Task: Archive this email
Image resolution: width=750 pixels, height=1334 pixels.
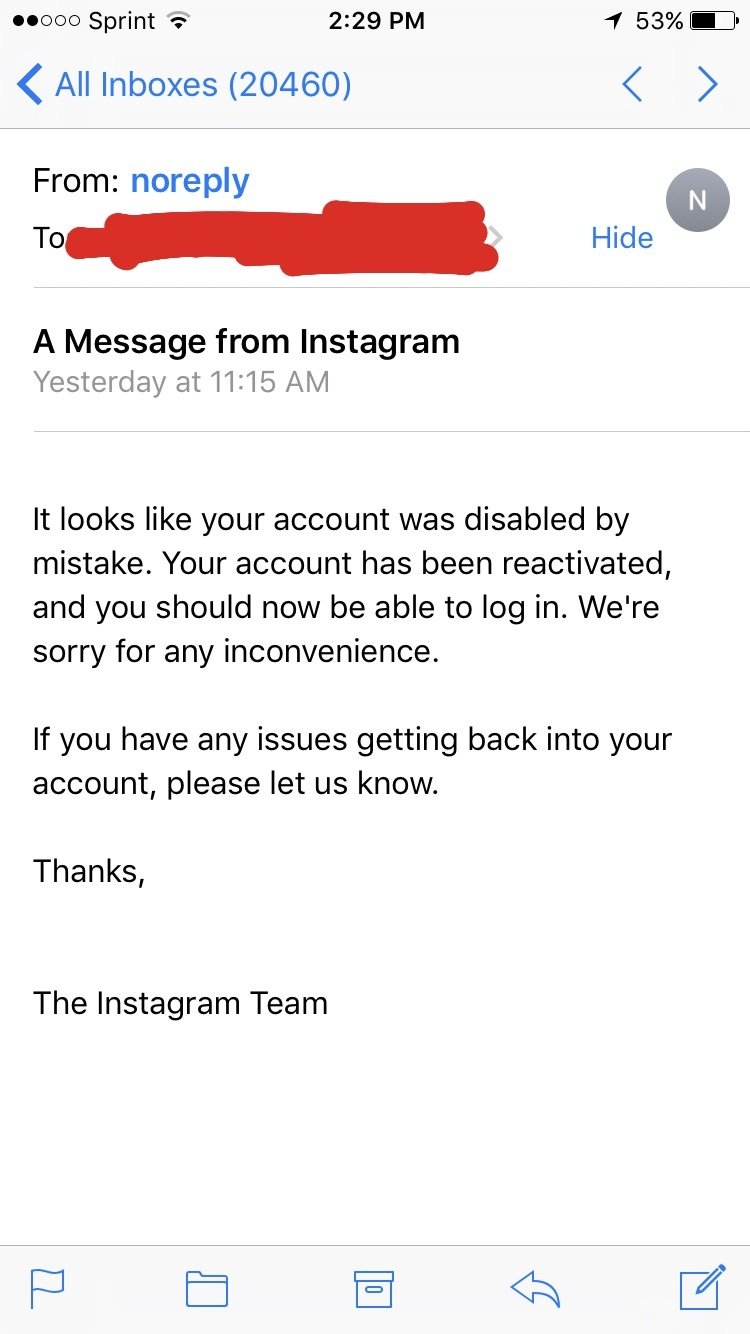Action: pos(374,1288)
